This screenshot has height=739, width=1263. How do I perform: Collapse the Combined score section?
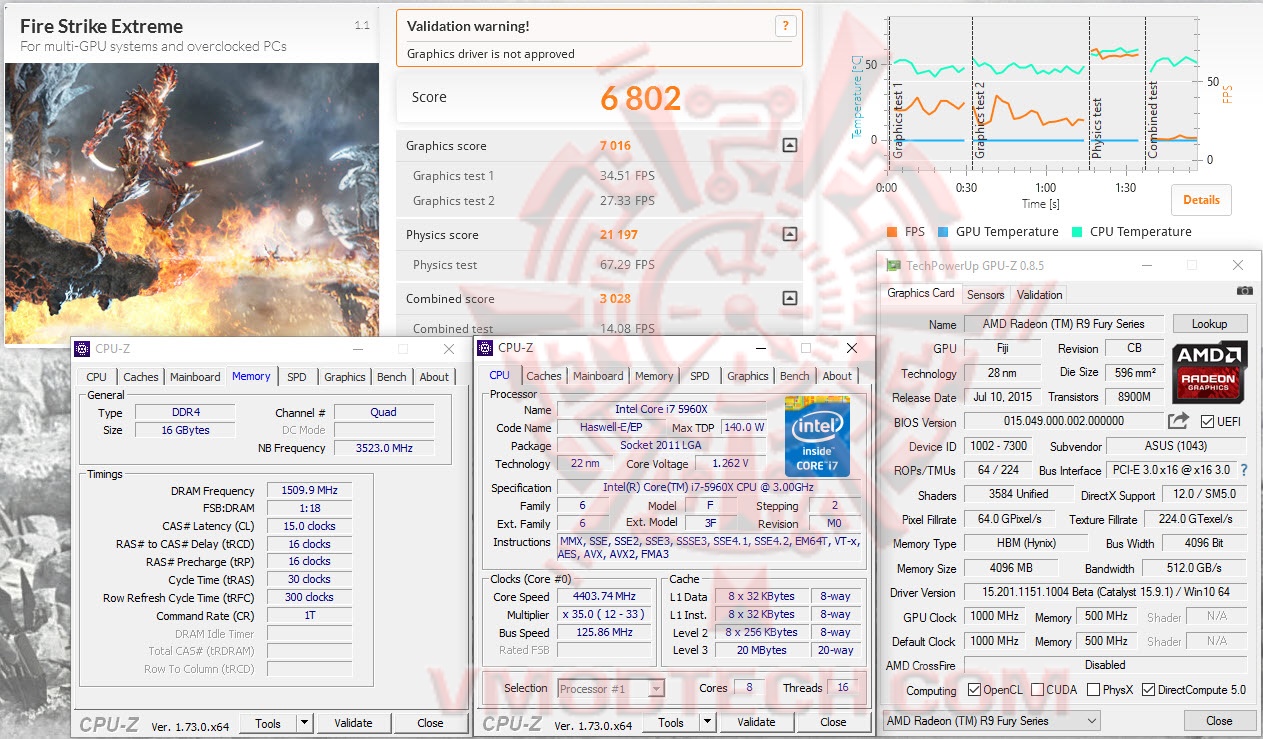(x=789, y=298)
